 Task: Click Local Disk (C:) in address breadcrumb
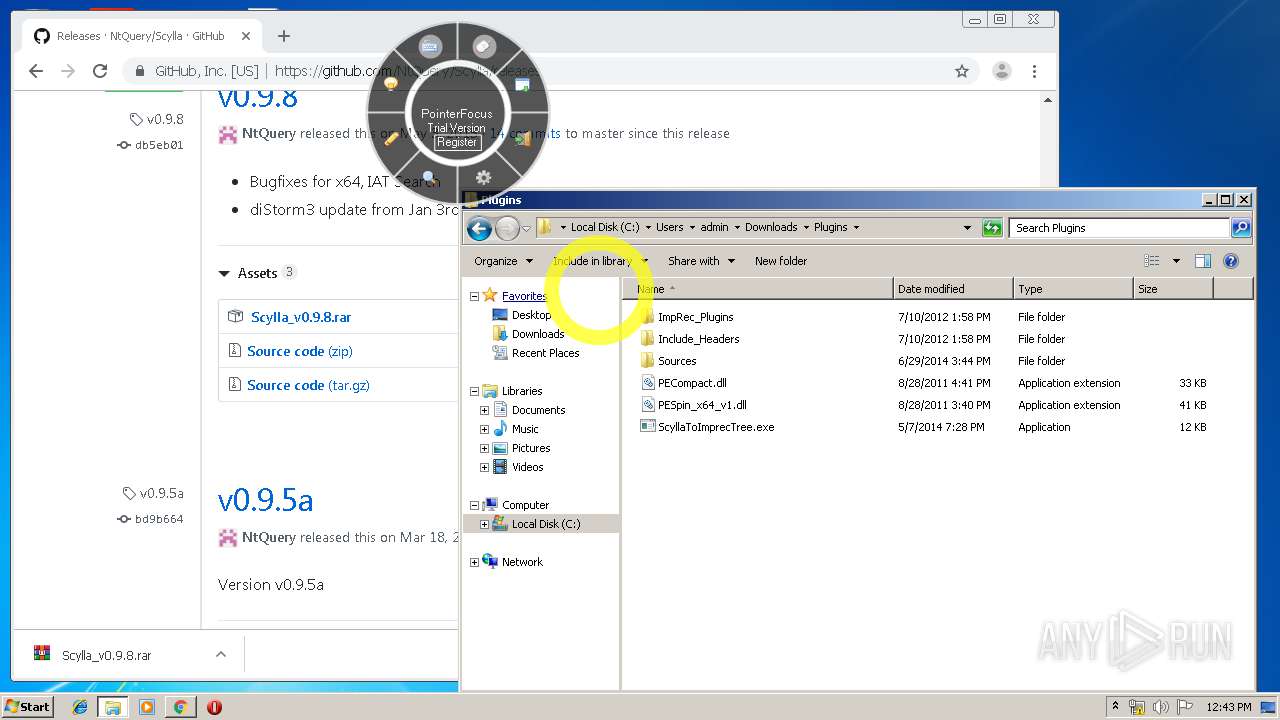tap(605, 227)
